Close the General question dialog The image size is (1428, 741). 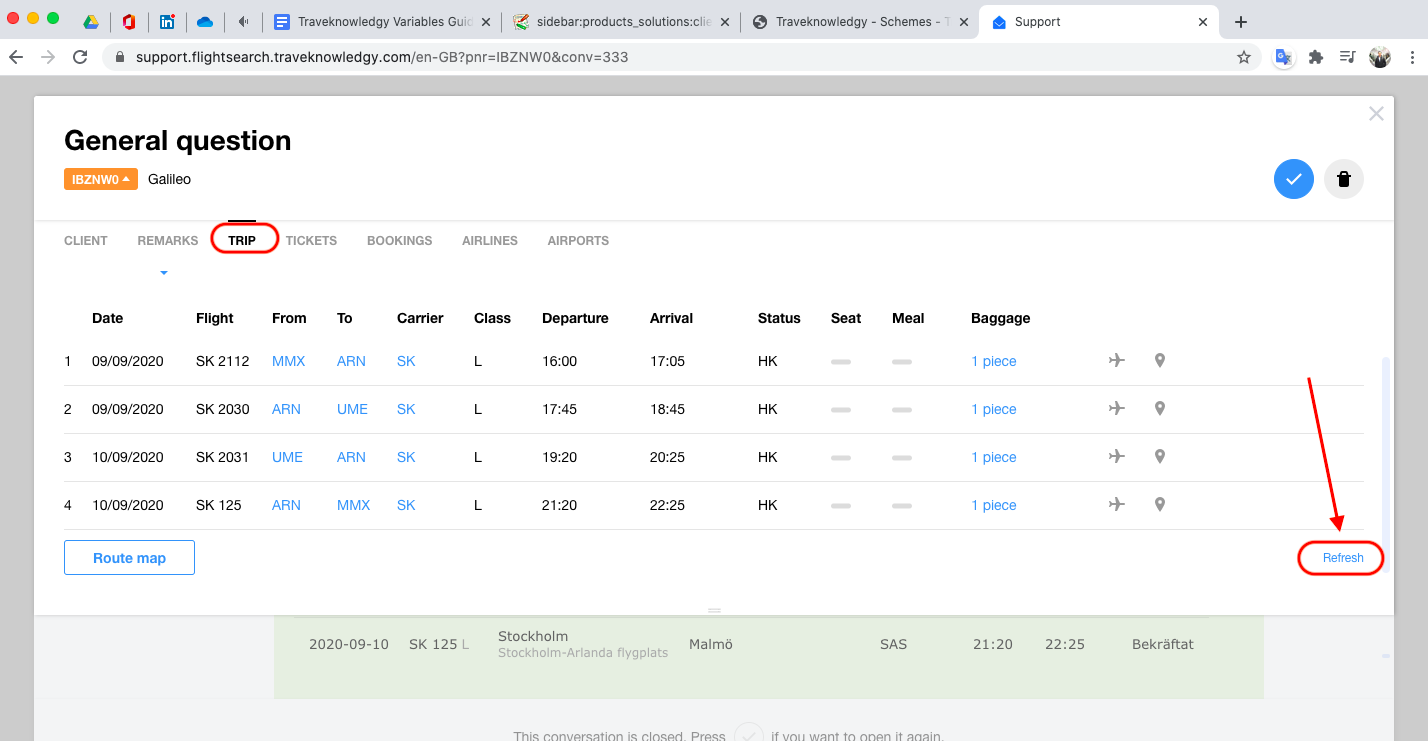(x=1376, y=114)
